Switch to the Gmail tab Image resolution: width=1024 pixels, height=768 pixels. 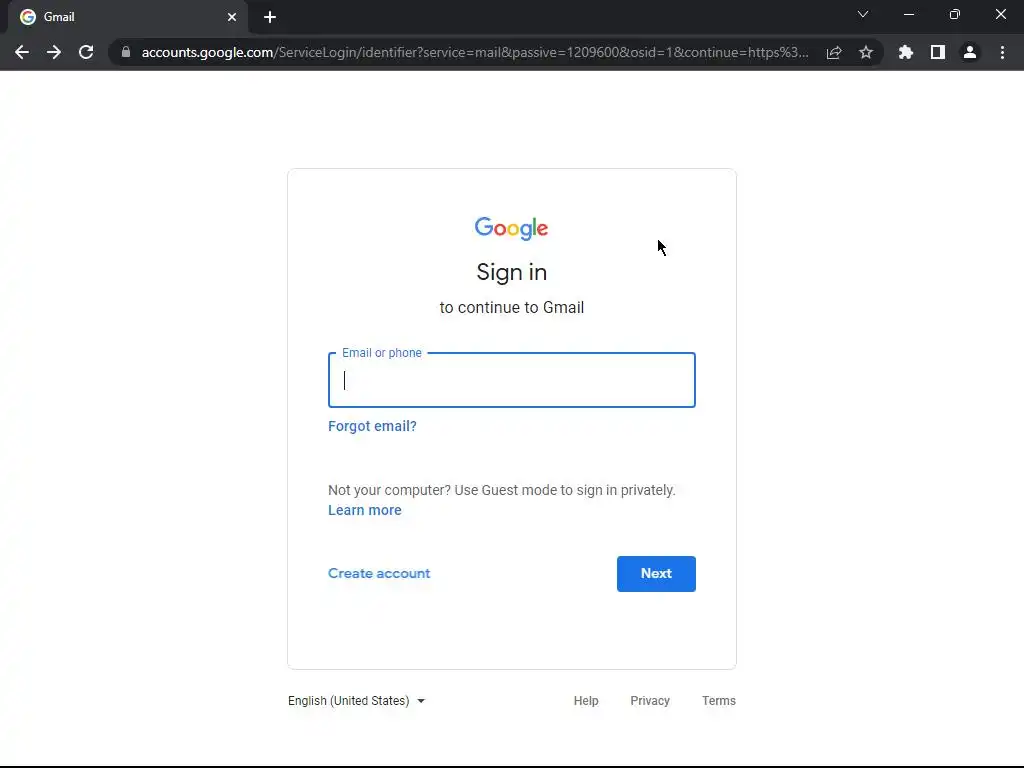pyautogui.click(x=127, y=17)
